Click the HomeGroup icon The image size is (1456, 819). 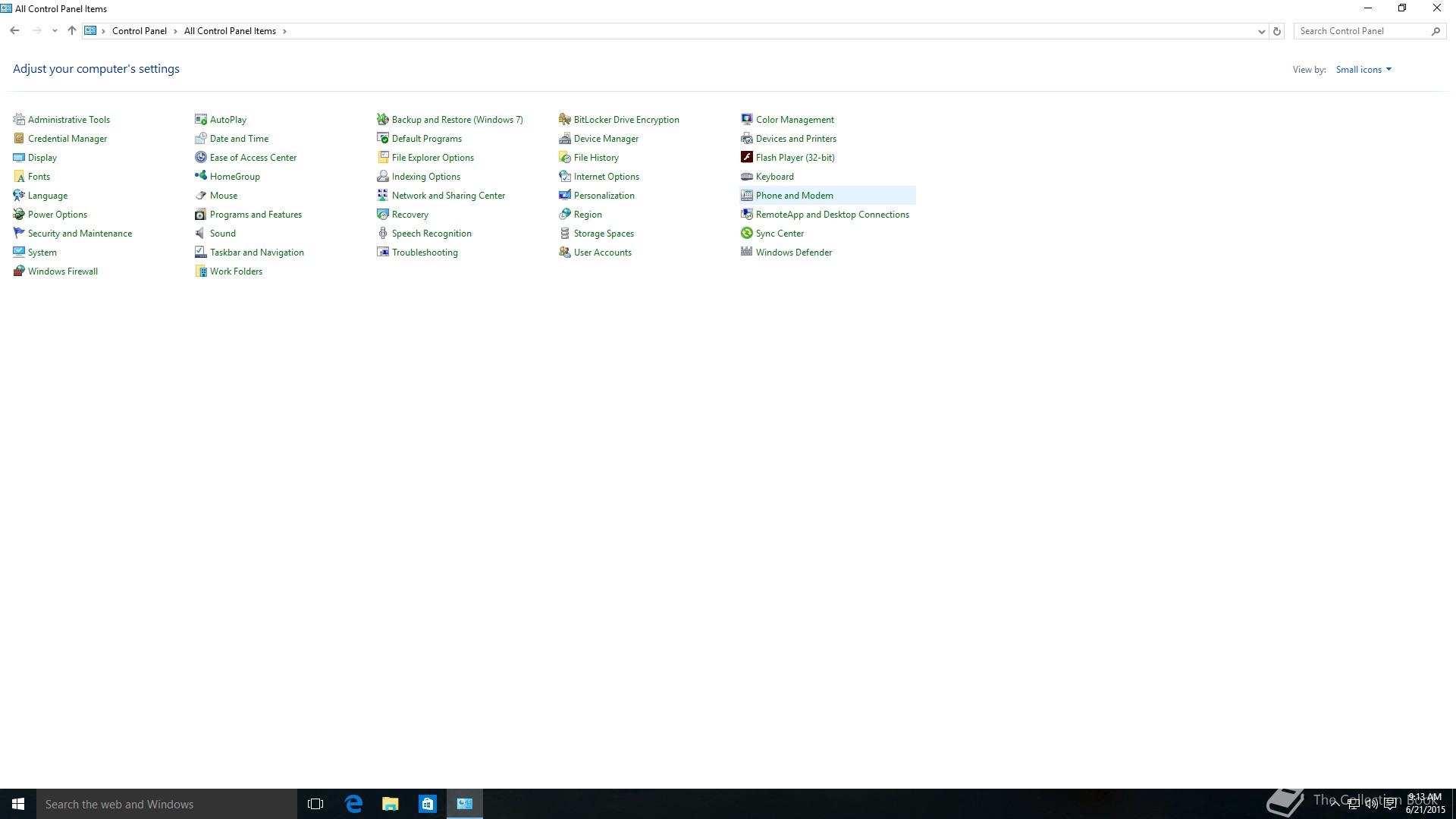point(201,176)
